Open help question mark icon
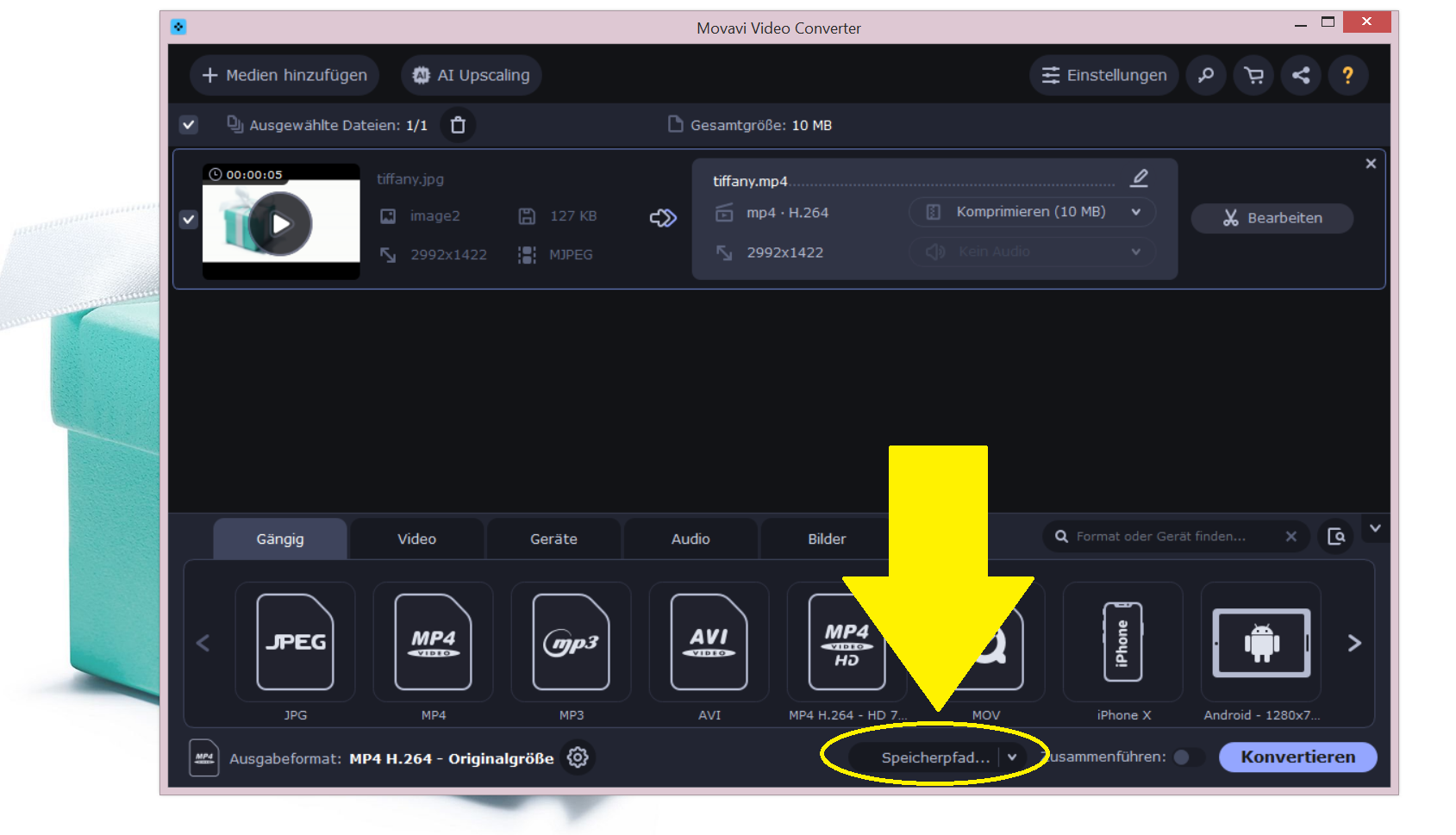The image size is (1456, 835). pos(1348,75)
